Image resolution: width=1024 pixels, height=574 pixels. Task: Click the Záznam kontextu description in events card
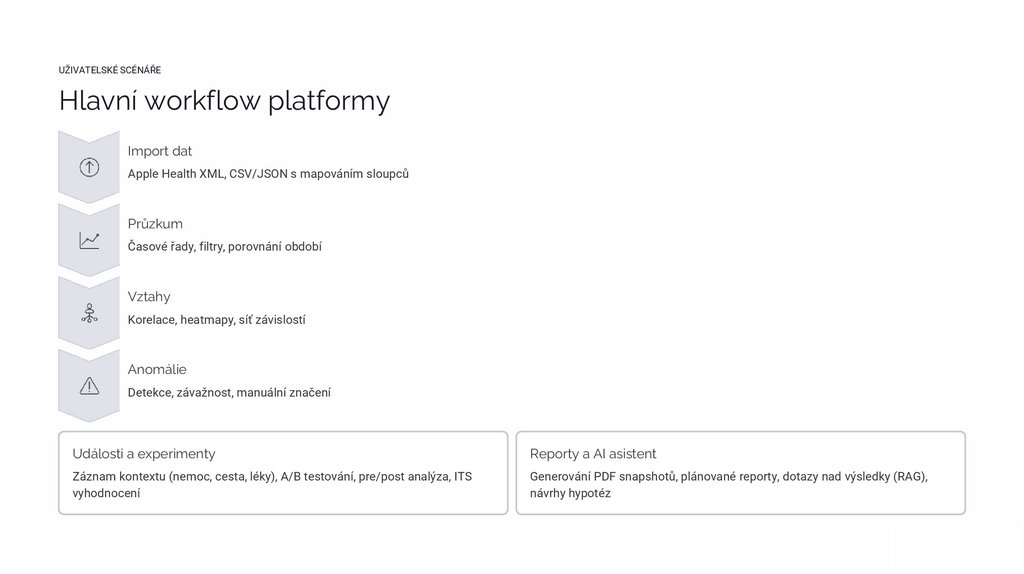click(272, 485)
